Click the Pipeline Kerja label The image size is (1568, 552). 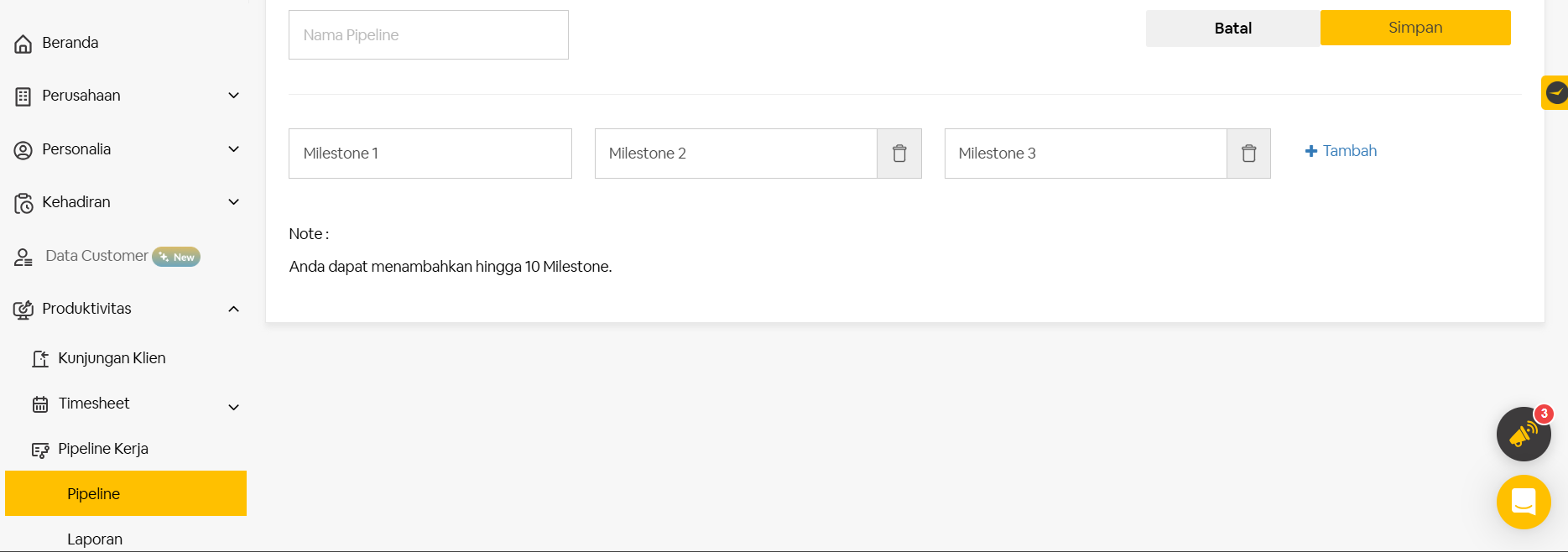103,449
